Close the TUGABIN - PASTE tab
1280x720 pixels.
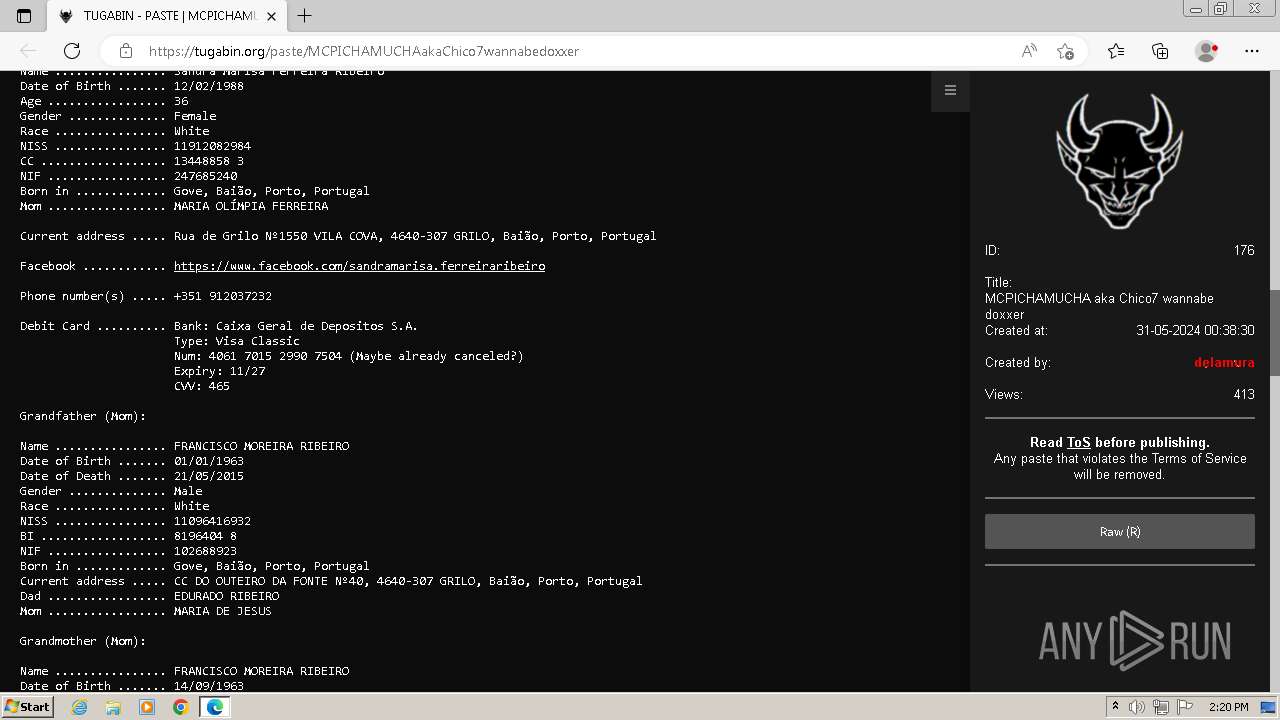271,16
